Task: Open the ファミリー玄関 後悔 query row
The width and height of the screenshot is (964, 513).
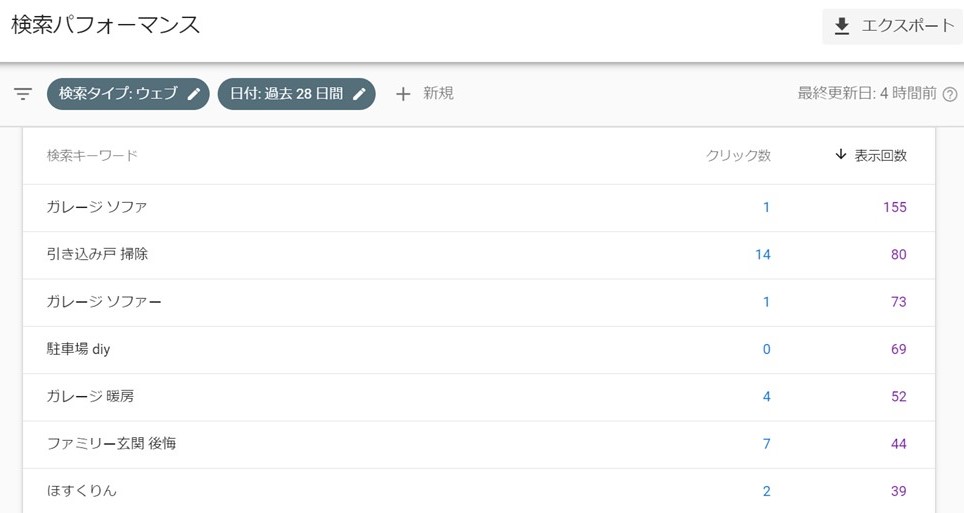Action: pos(479,445)
